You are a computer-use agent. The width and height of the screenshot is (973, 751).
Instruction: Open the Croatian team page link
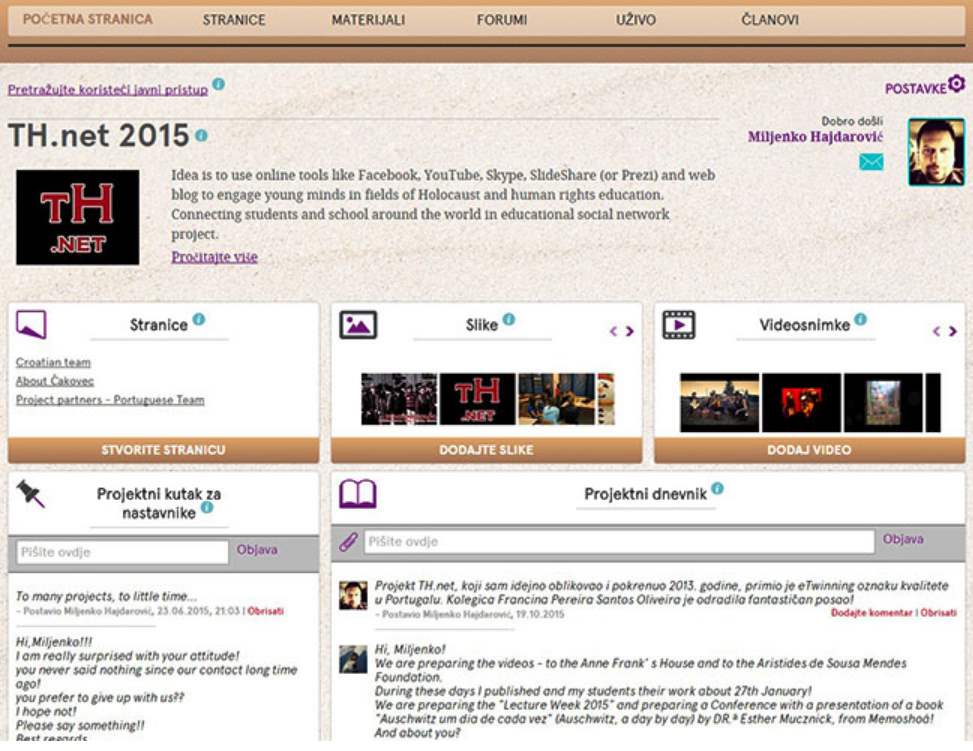[x=53, y=363]
